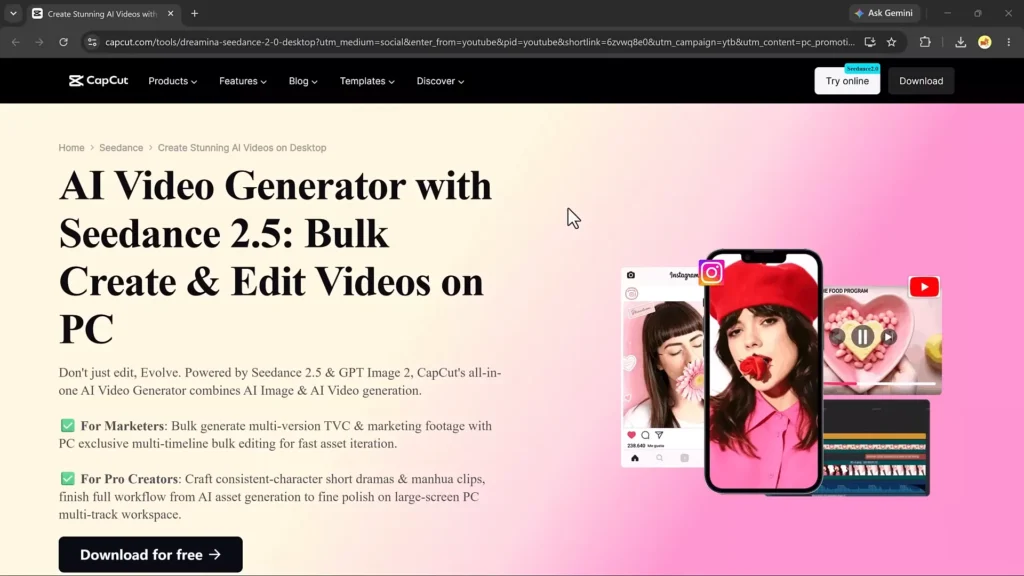
Task: Click the Instagram logo icon on mockup
Action: 711,272
